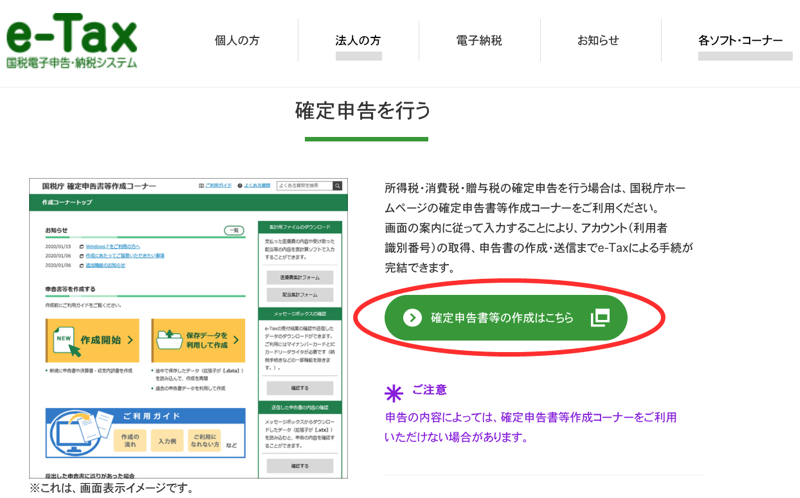
Task: Click the purple line いただけない場合があります。
Action: click(x=456, y=437)
